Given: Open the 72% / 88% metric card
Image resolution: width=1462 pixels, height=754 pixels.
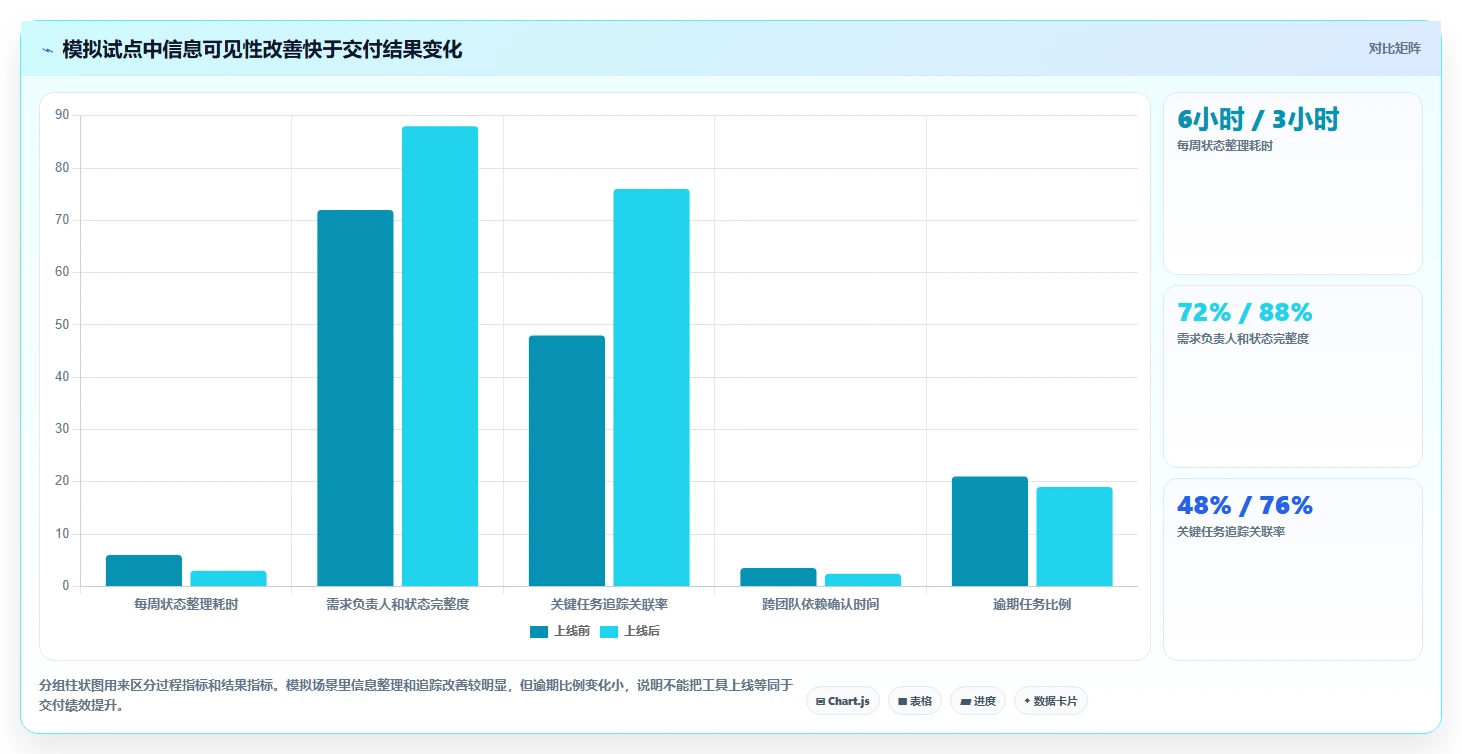Looking at the screenshot, I should (x=1293, y=376).
